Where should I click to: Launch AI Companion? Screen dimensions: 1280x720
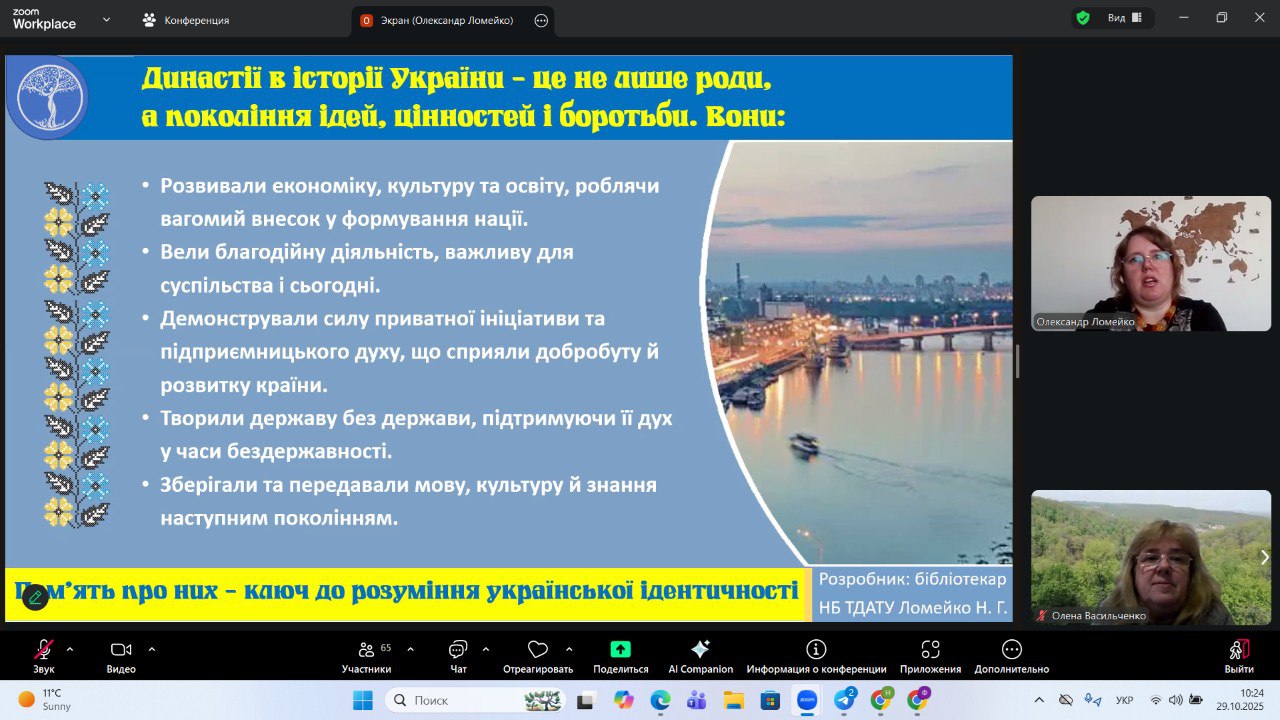[x=700, y=656]
